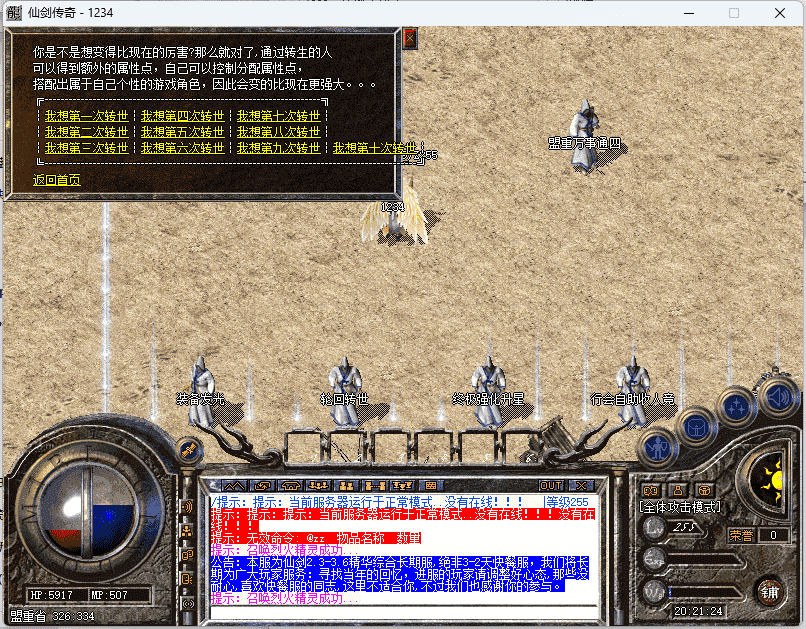Click the 装备发光 NPC

click(202, 392)
